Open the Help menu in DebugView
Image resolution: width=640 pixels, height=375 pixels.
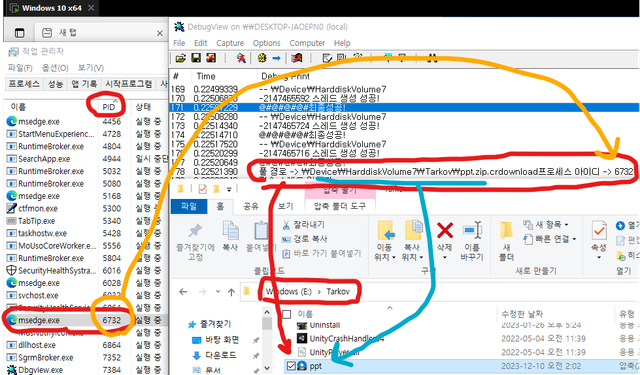coord(342,43)
